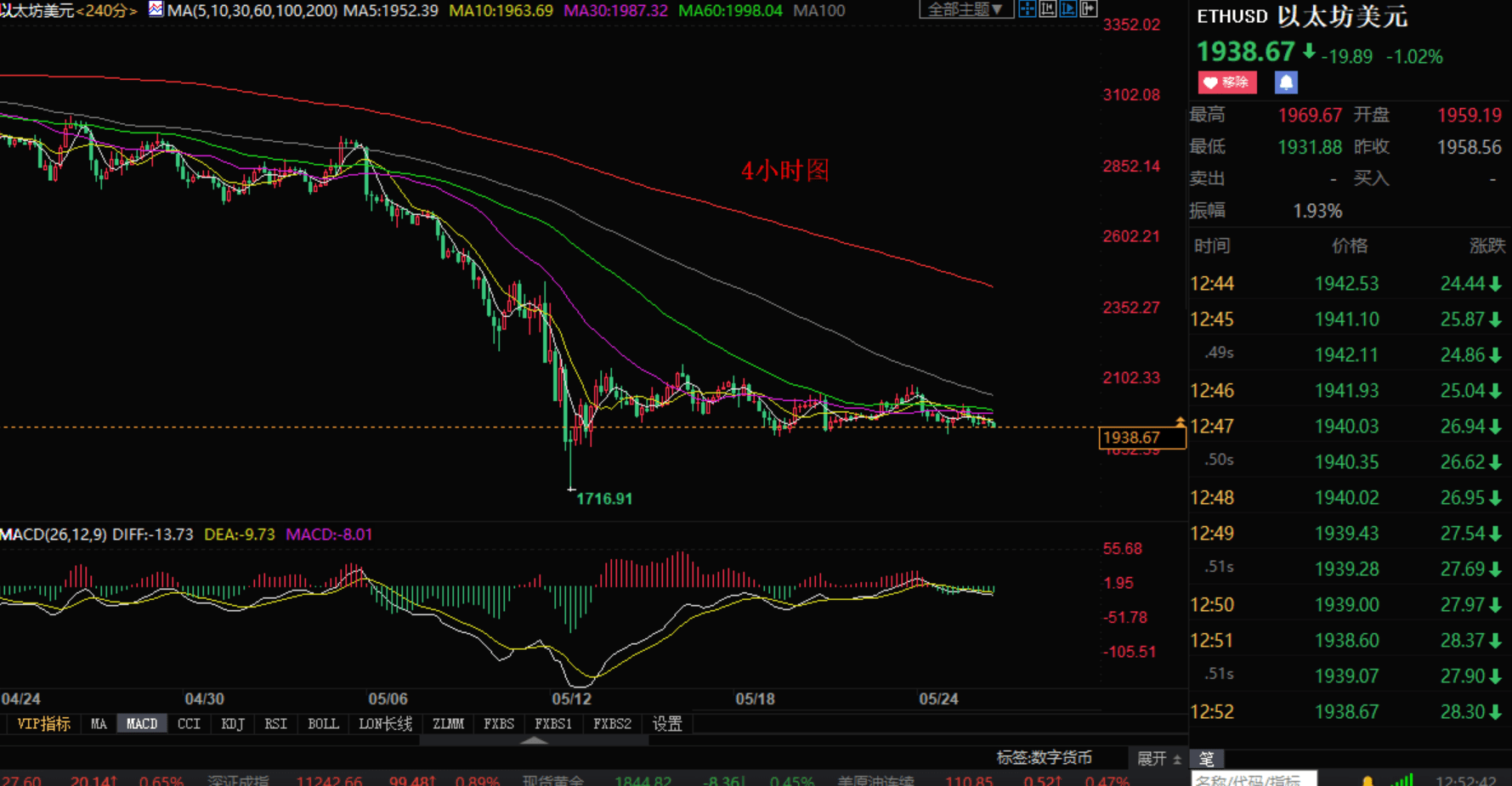Screen dimensions: 1512x786
Task: Click the blue price alert bell icon
Action: [1285, 82]
